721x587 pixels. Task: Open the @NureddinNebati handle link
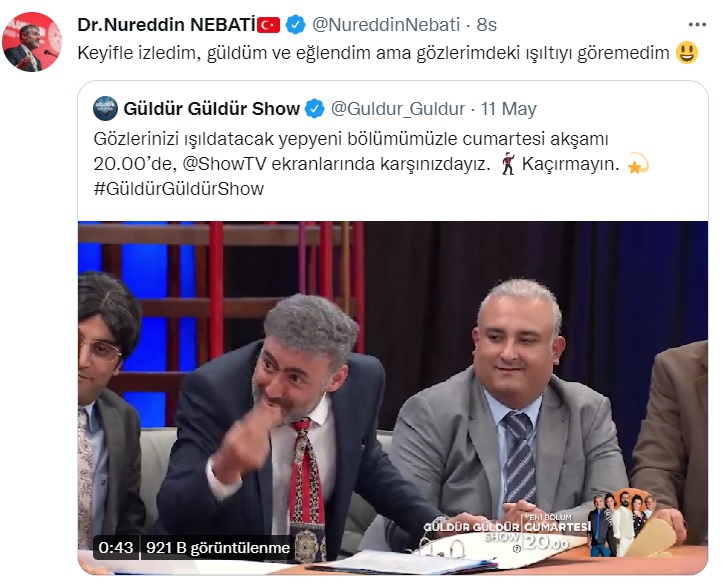tap(386, 25)
